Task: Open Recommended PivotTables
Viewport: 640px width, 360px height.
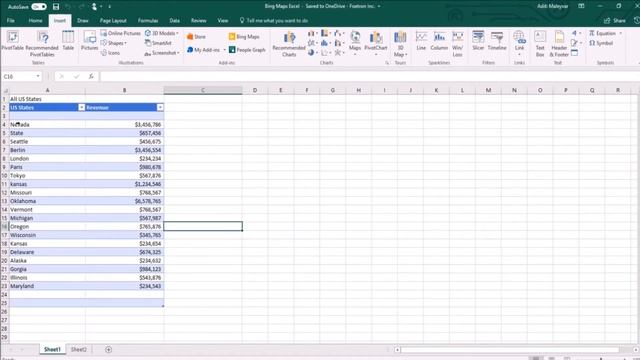Action: click(x=42, y=43)
